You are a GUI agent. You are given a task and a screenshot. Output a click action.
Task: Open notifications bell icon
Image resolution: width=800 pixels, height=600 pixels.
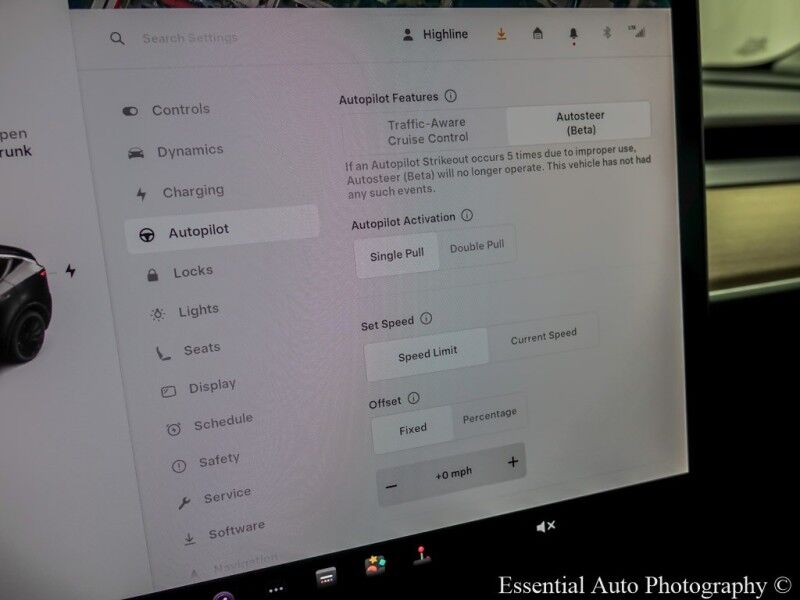[x=573, y=34]
